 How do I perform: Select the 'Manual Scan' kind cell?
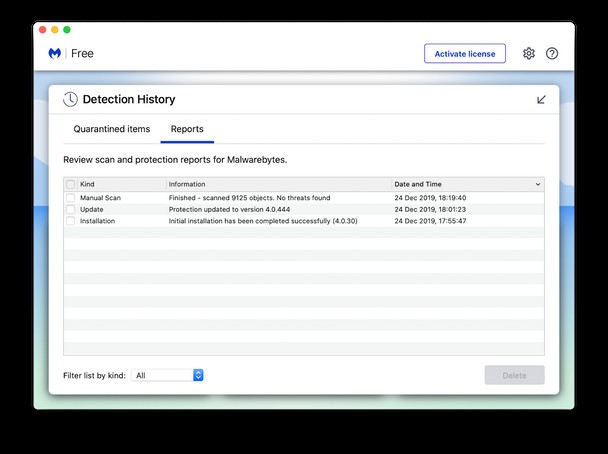100,198
